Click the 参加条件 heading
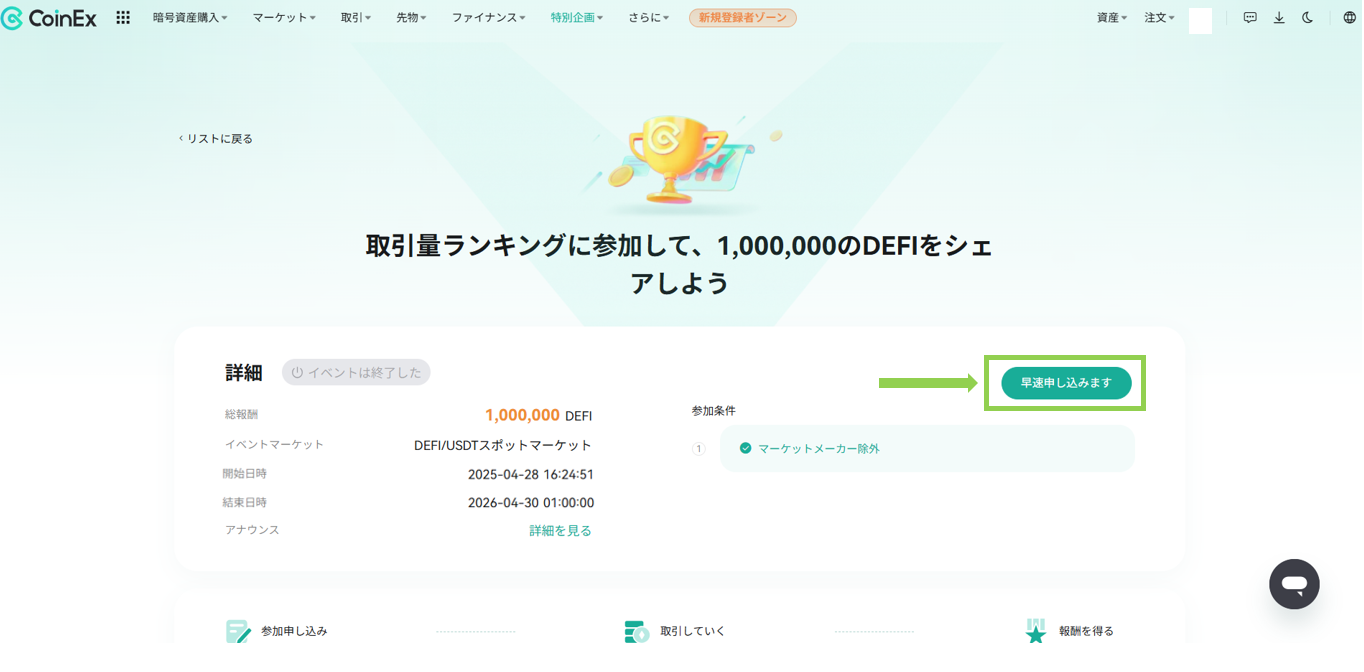 point(713,411)
